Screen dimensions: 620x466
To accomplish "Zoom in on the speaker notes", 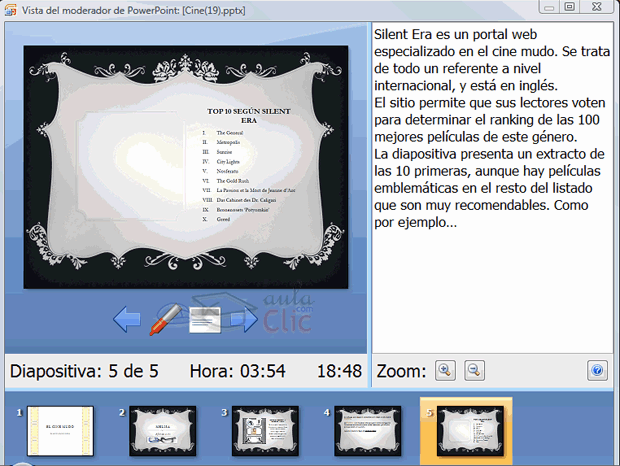I will click(x=445, y=371).
